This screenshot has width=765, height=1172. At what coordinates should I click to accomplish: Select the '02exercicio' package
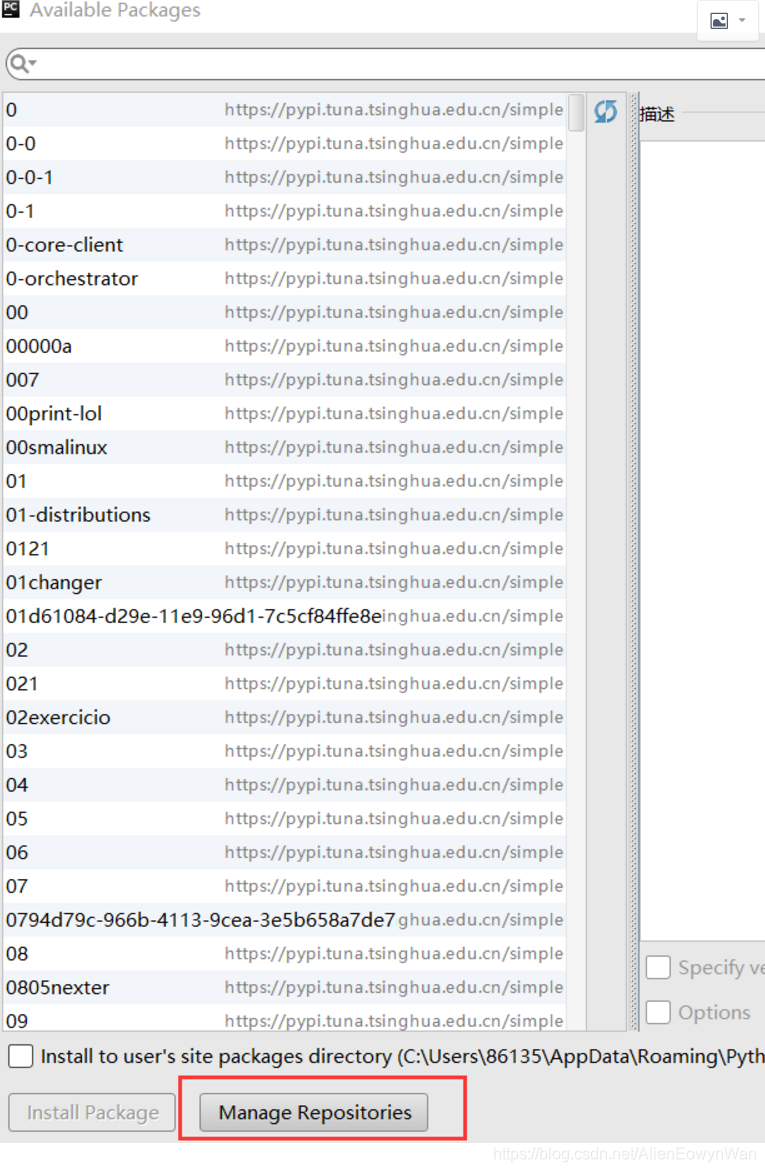284,718
